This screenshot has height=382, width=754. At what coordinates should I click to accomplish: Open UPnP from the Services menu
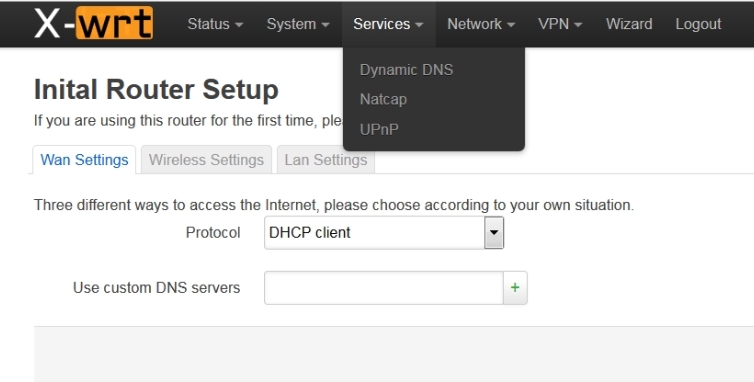[x=379, y=129]
